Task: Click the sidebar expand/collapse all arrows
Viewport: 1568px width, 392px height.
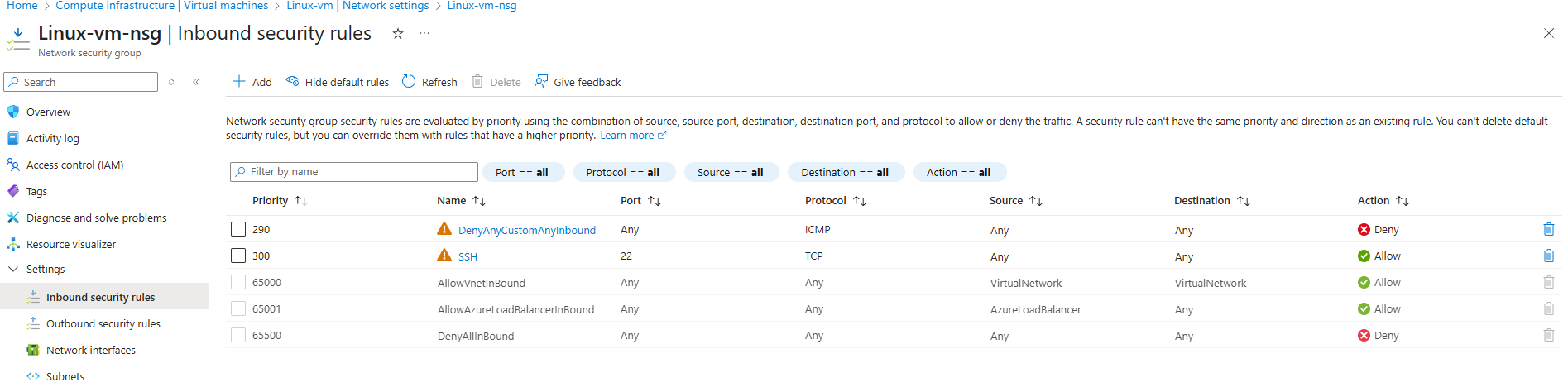Action: [x=171, y=82]
